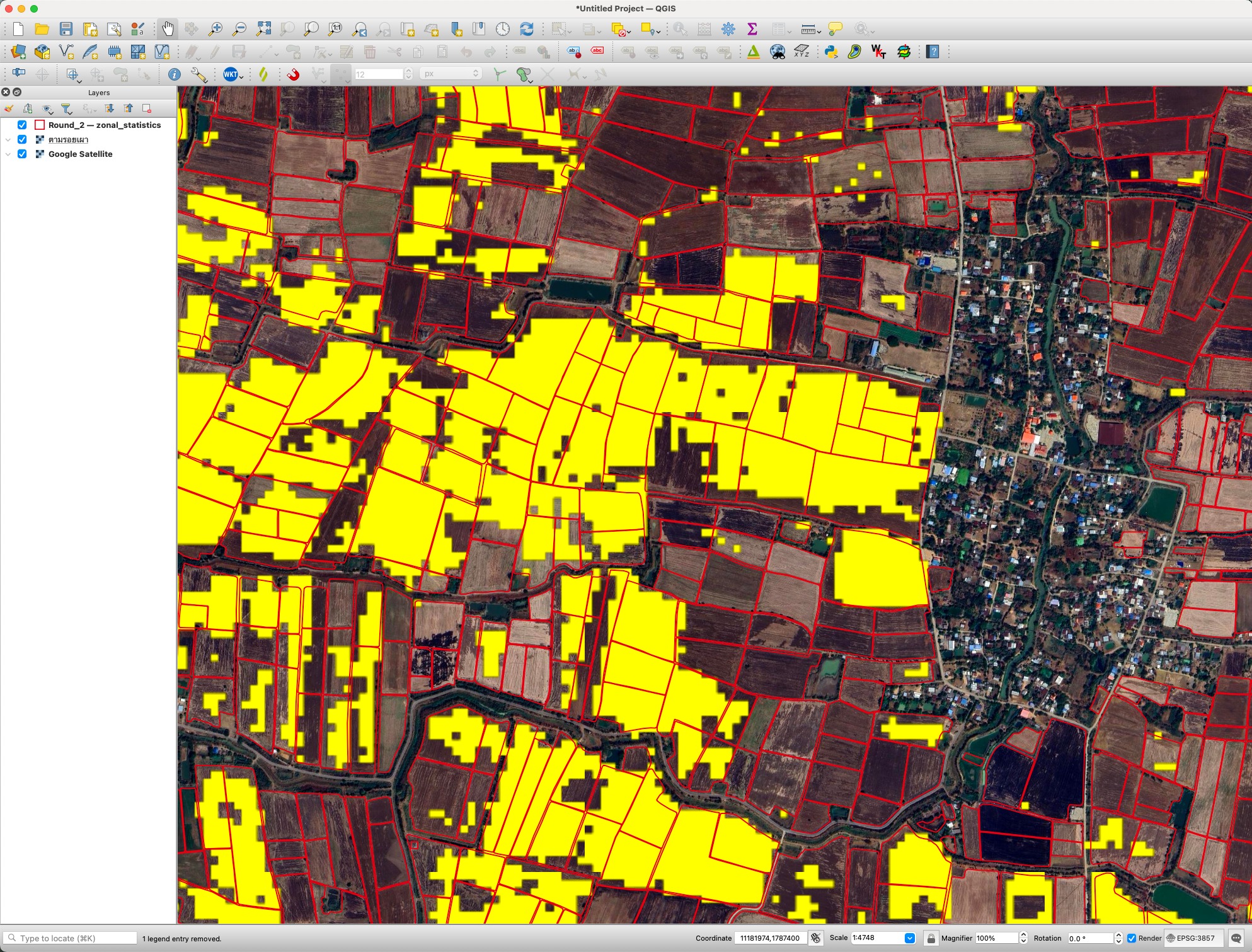
Task: Open Temporal Controller clock icon
Action: click(503, 29)
